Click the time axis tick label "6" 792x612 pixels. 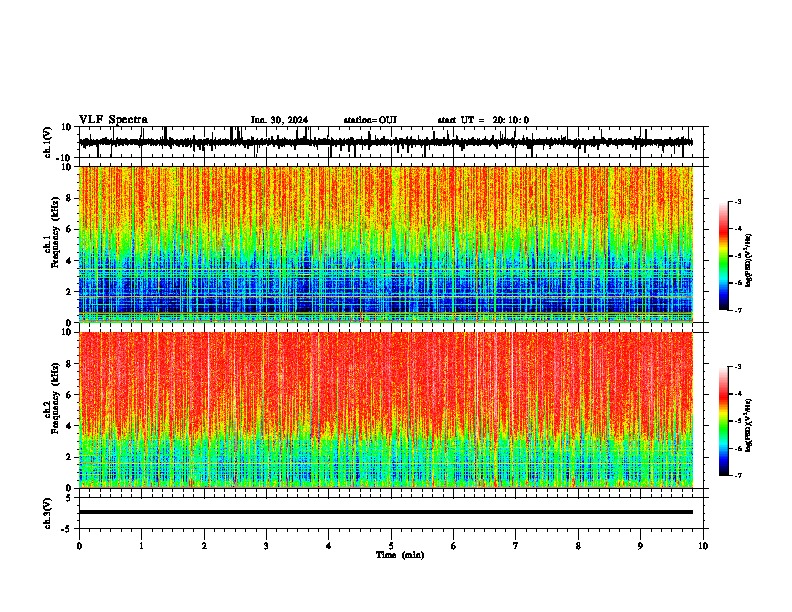point(454,546)
